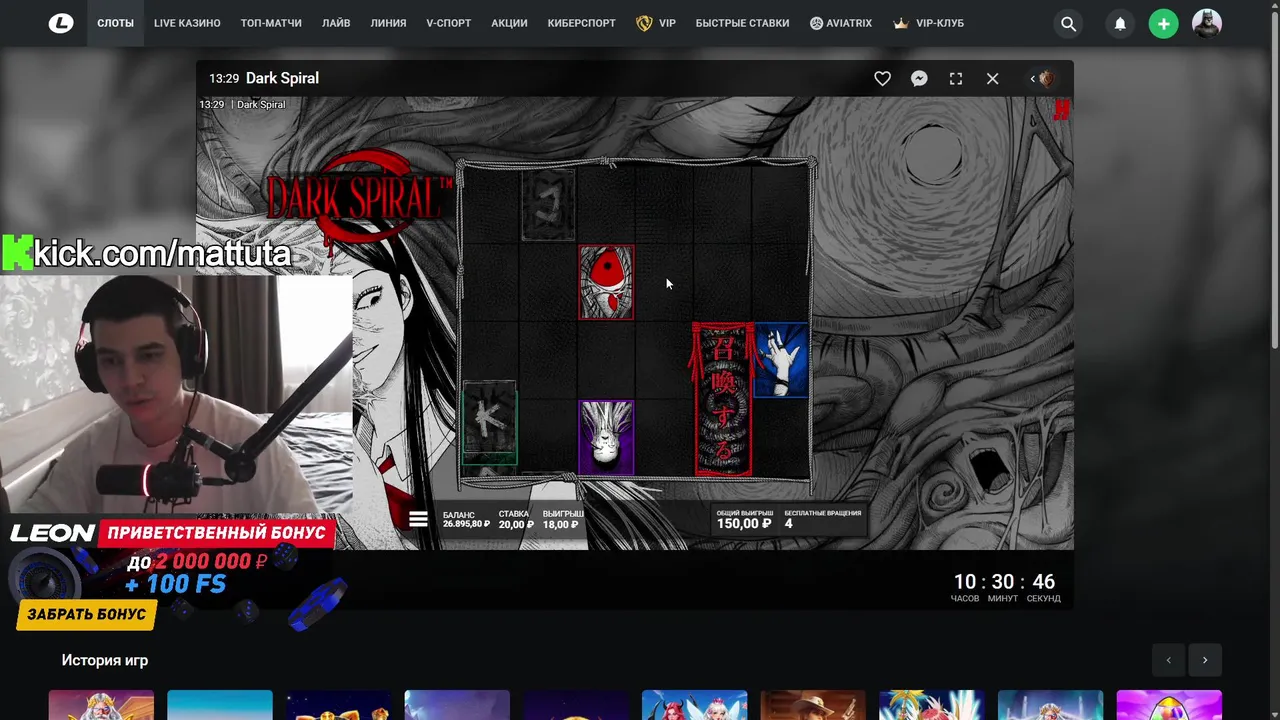The width and height of the screenshot is (1280, 720).
Task: Click the purple hanging-head symbol on the reels
Action: click(x=606, y=438)
